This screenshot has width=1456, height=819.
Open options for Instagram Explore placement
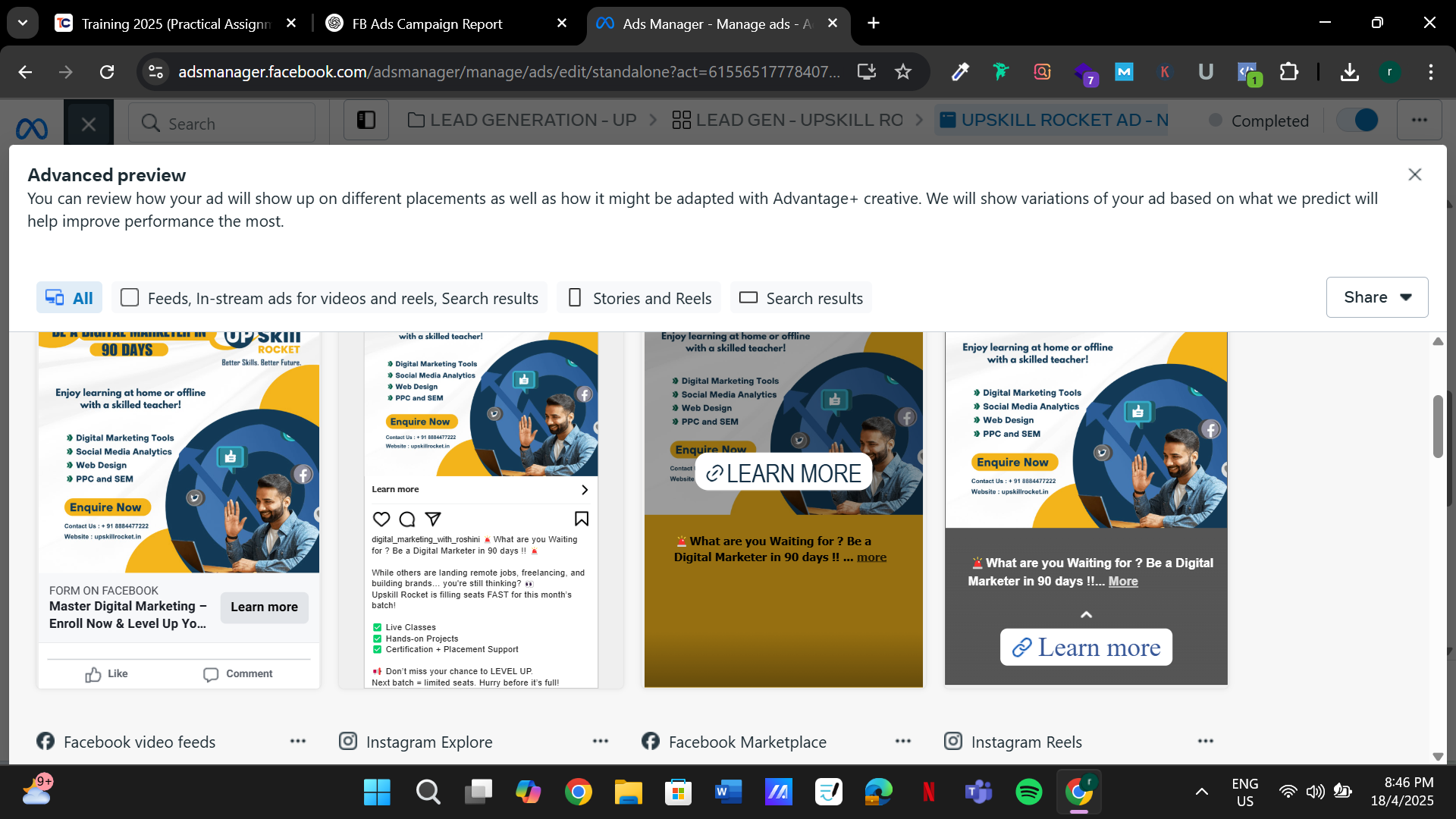(x=601, y=741)
